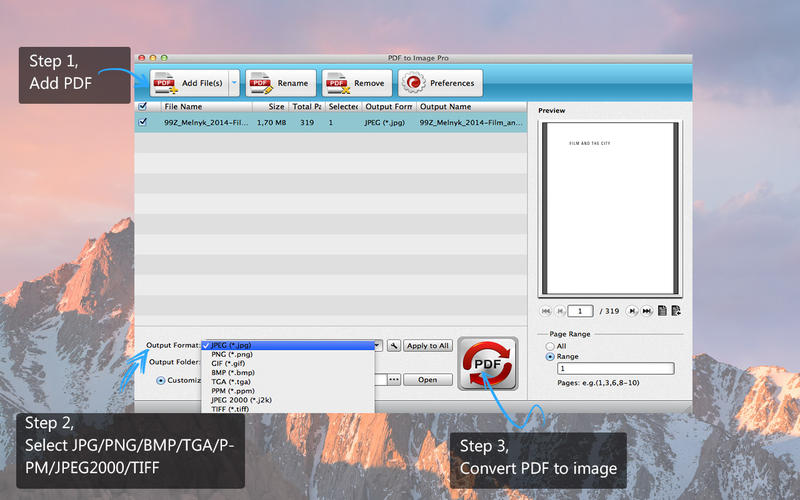Click the Total Pages column header

pos(306,107)
